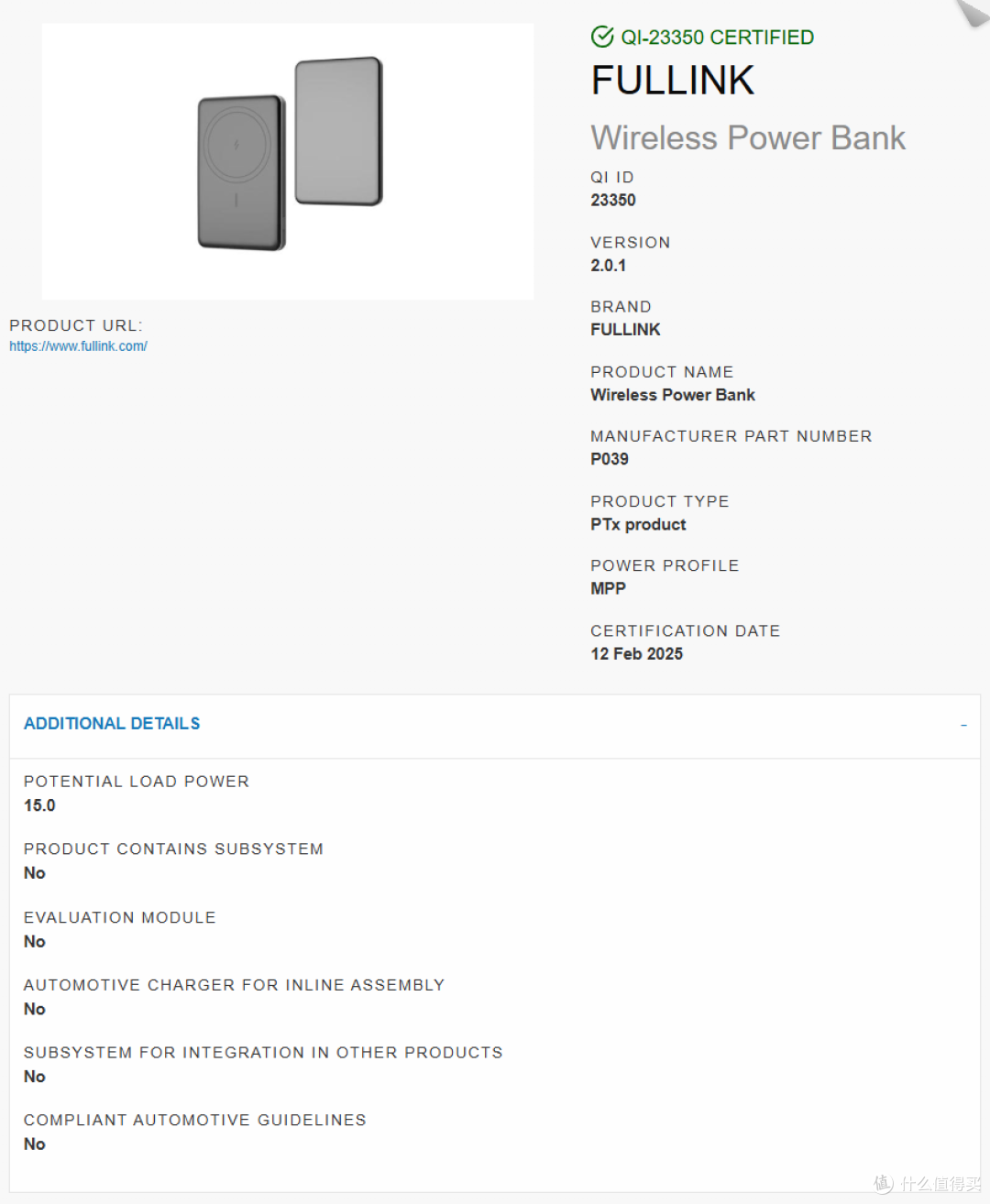Click the watermark logo at bottom right

pyautogui.click(x=927, y=1183)
